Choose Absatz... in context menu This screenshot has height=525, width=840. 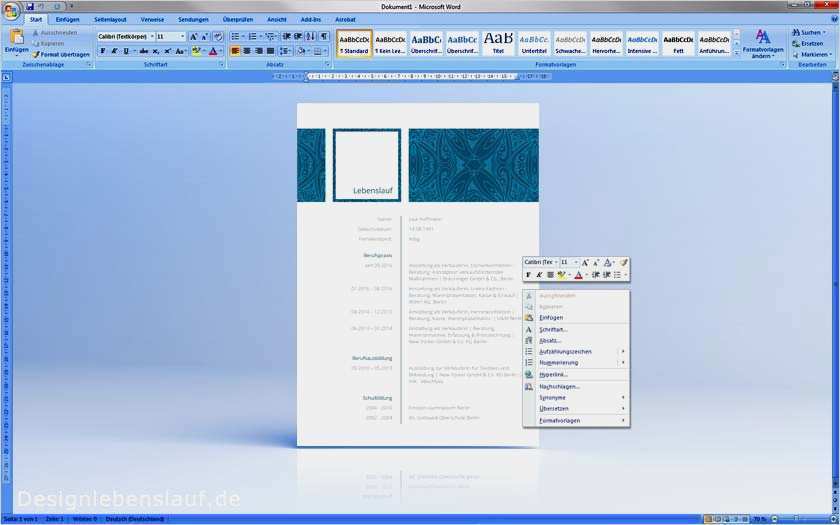click(x=576, y=340)
